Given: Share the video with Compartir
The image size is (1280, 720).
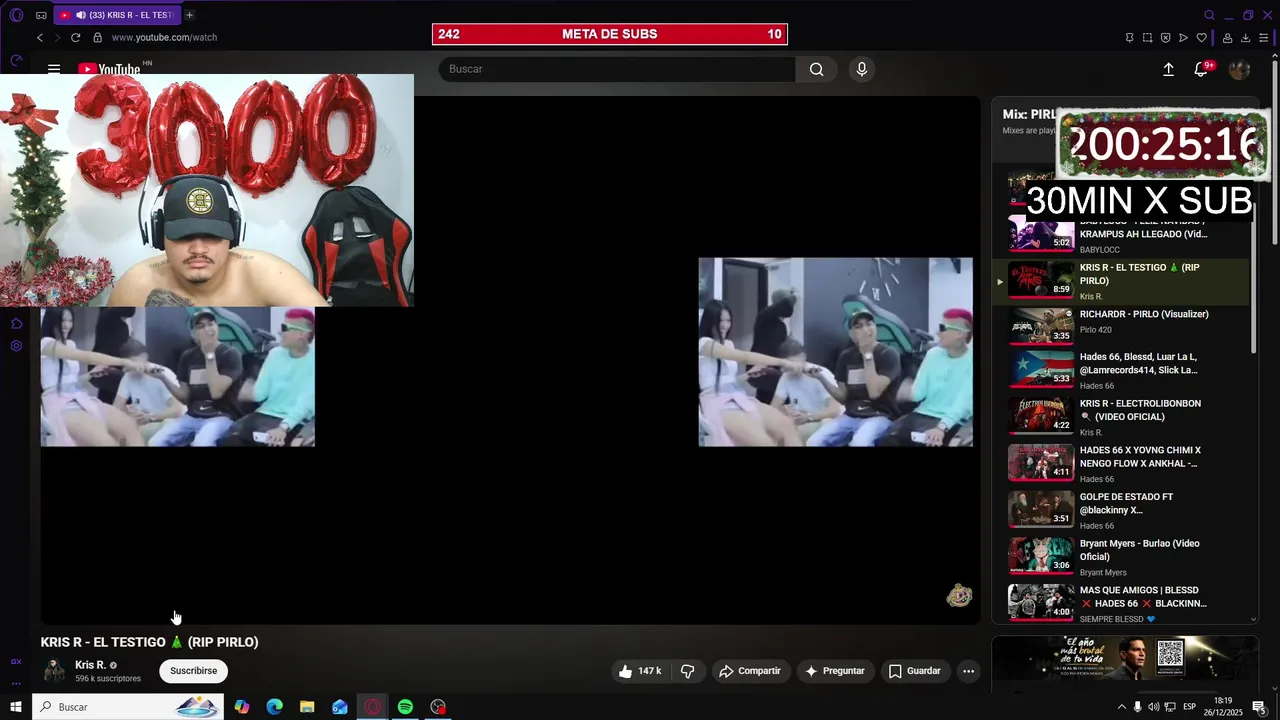Looking at the screenshot, I should coord(750,671).
